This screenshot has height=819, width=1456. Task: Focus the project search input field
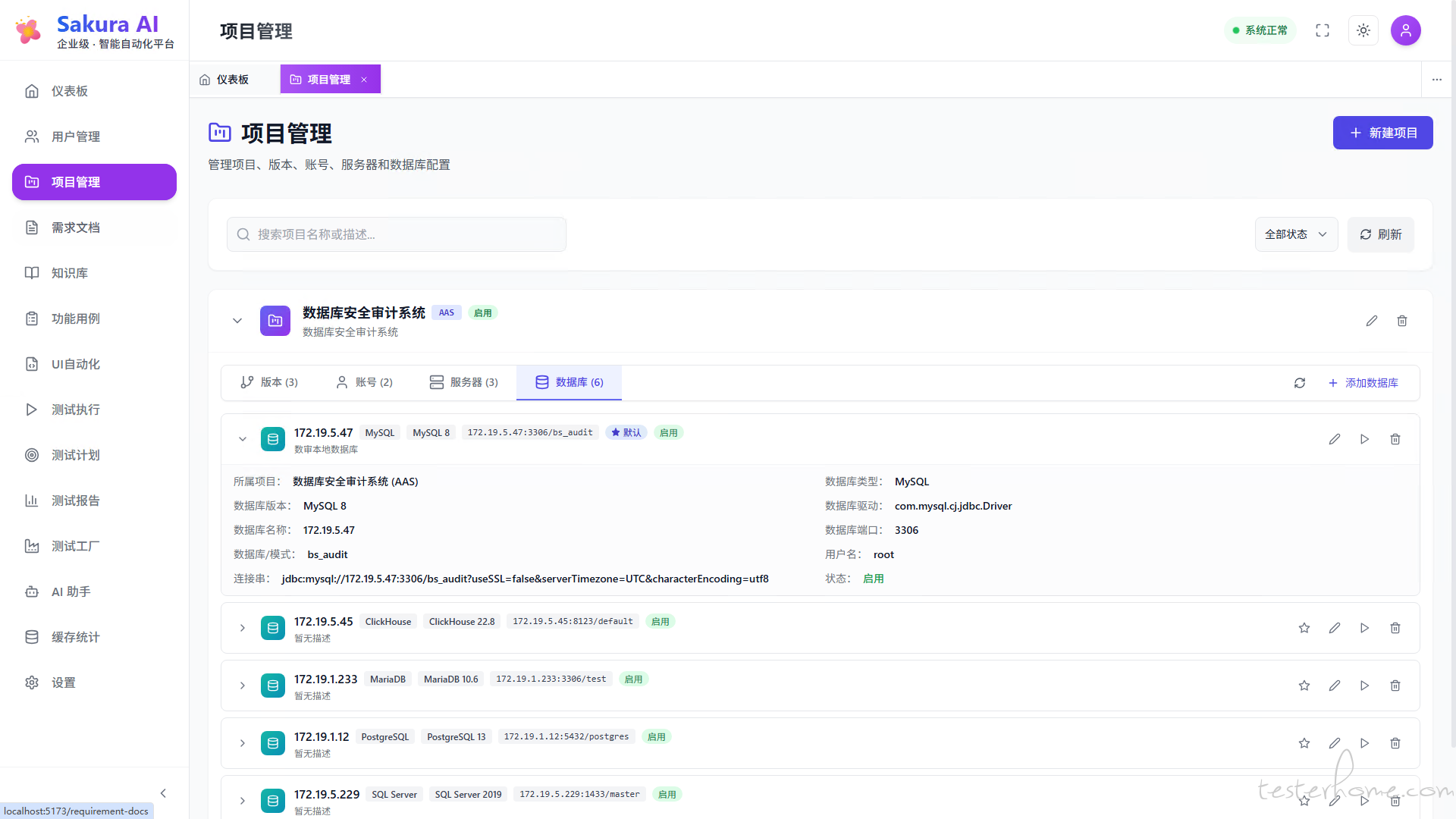(396, 234)
